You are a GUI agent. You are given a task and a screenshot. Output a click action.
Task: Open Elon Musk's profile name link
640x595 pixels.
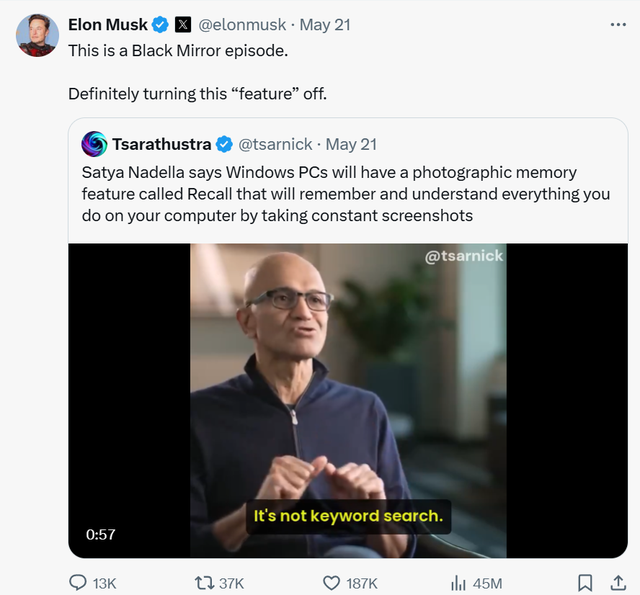(107, 25)
